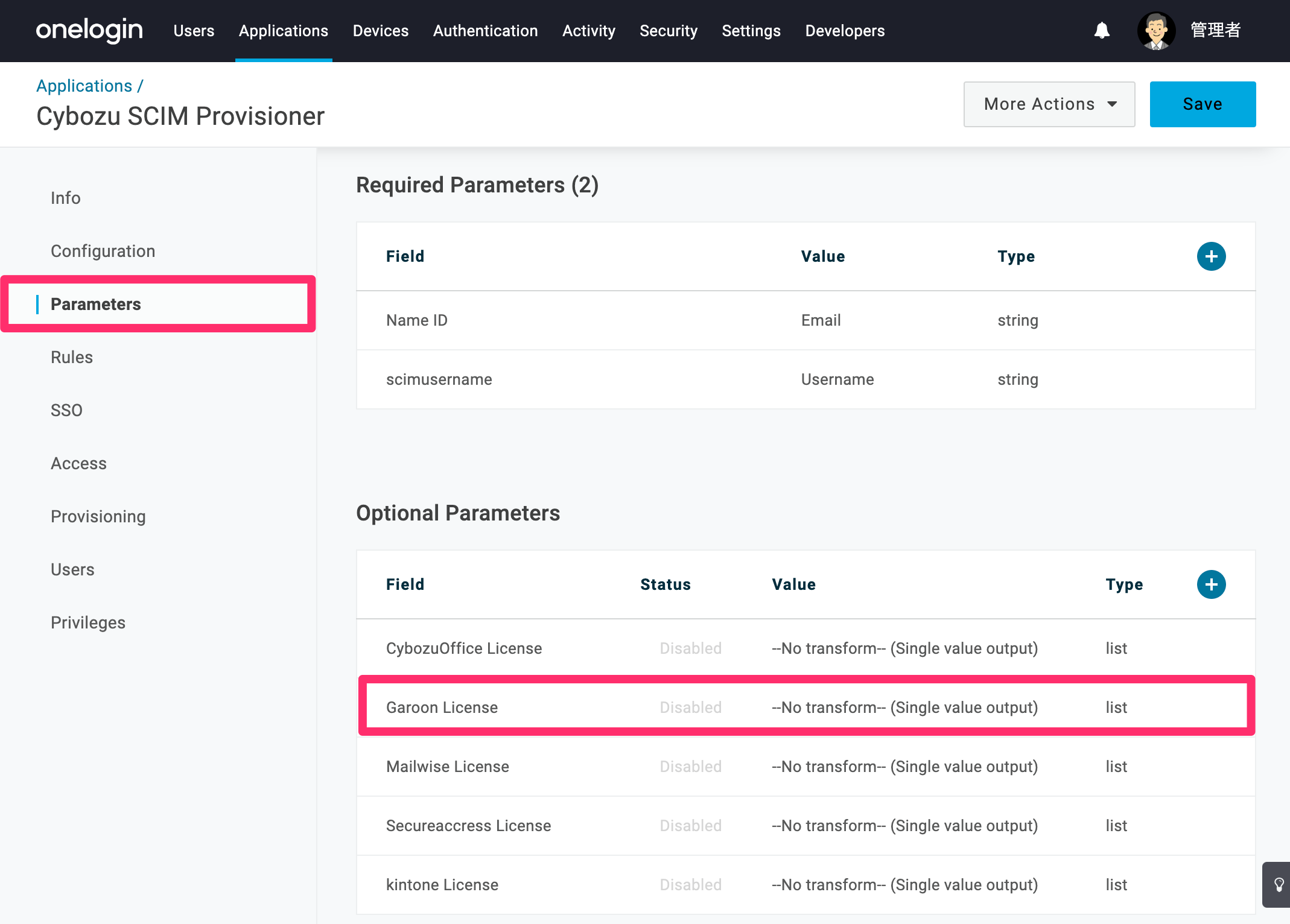Open the kintone License row
This screenshot has width=1290, height=924.
point(806,885)
